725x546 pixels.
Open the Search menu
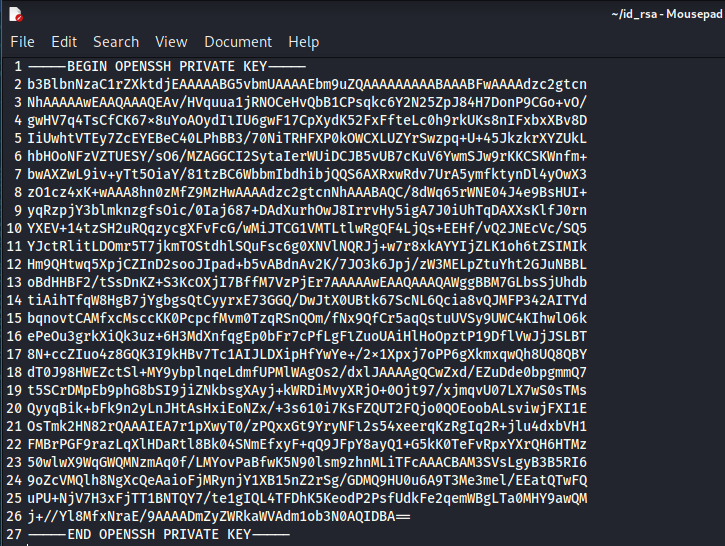[116, 42]
